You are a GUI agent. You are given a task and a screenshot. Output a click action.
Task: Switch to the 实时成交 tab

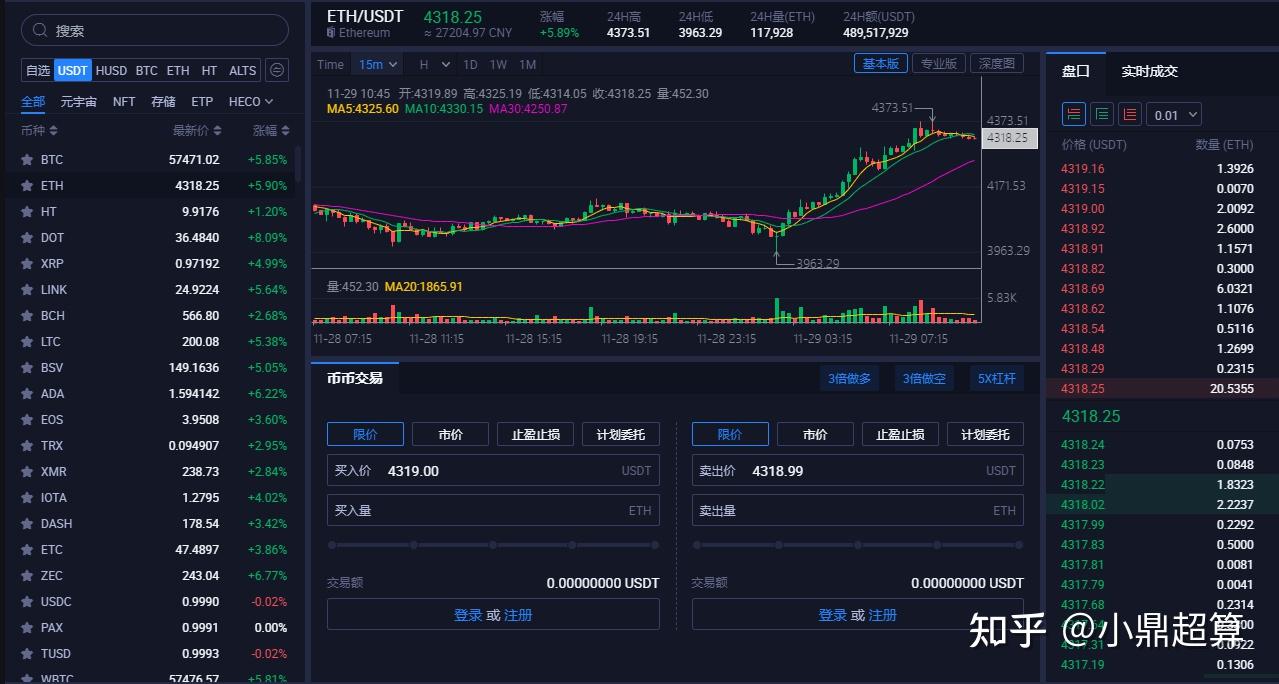1149,71
